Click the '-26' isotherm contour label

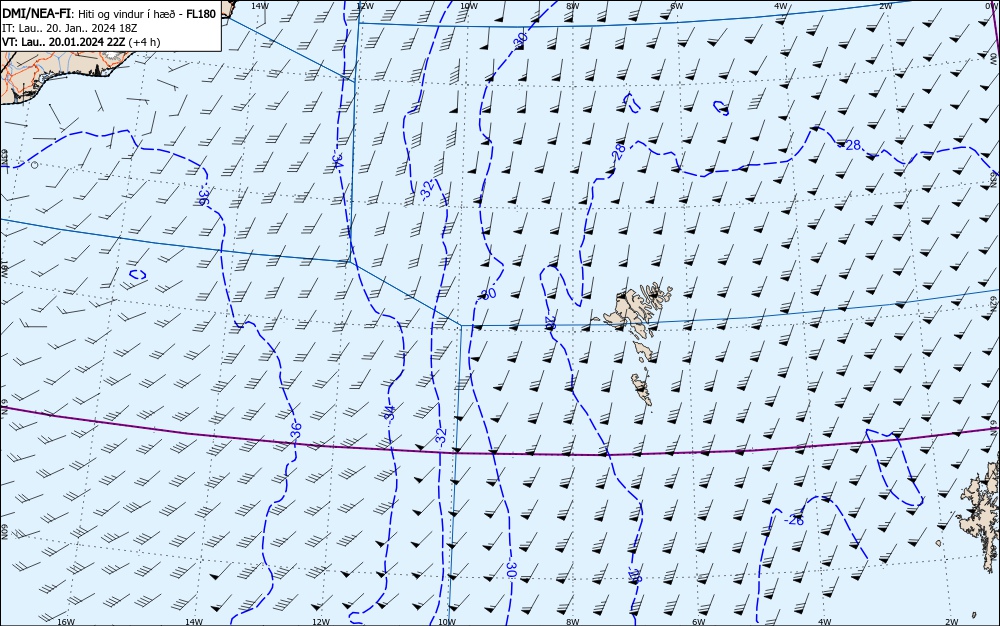tap(794, 520)
